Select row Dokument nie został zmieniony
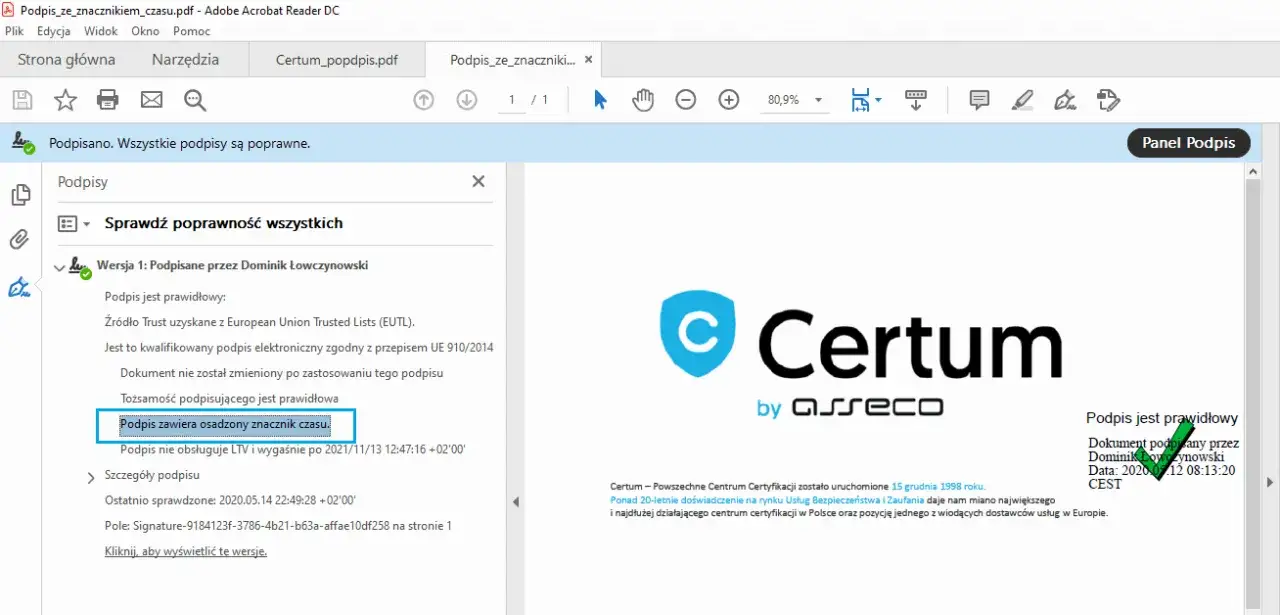Viewport: 1280px width, 615px height. [x=281, y=373]
